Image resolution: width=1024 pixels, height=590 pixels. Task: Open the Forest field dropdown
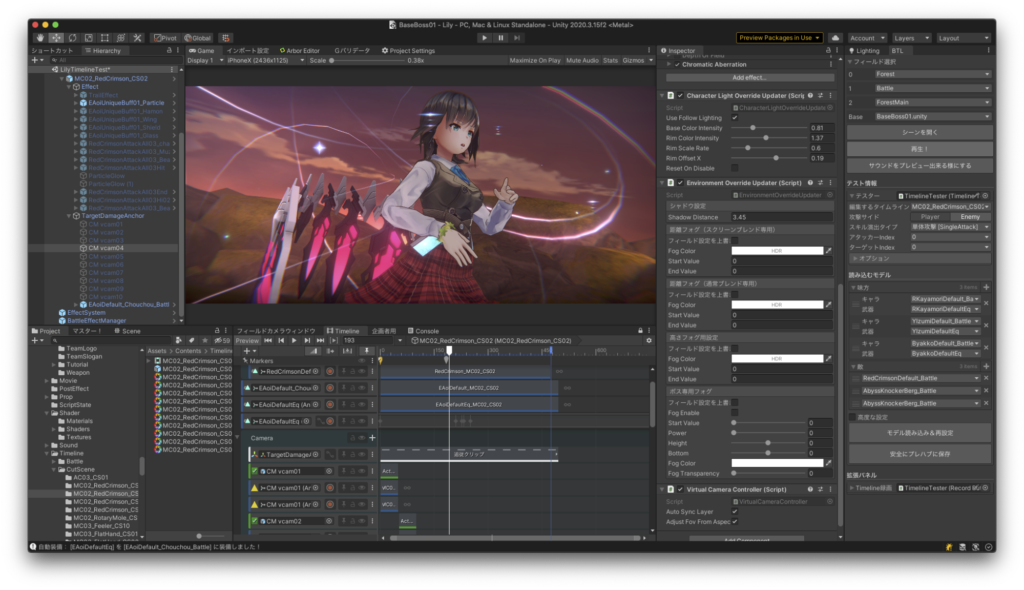[933, 74]
